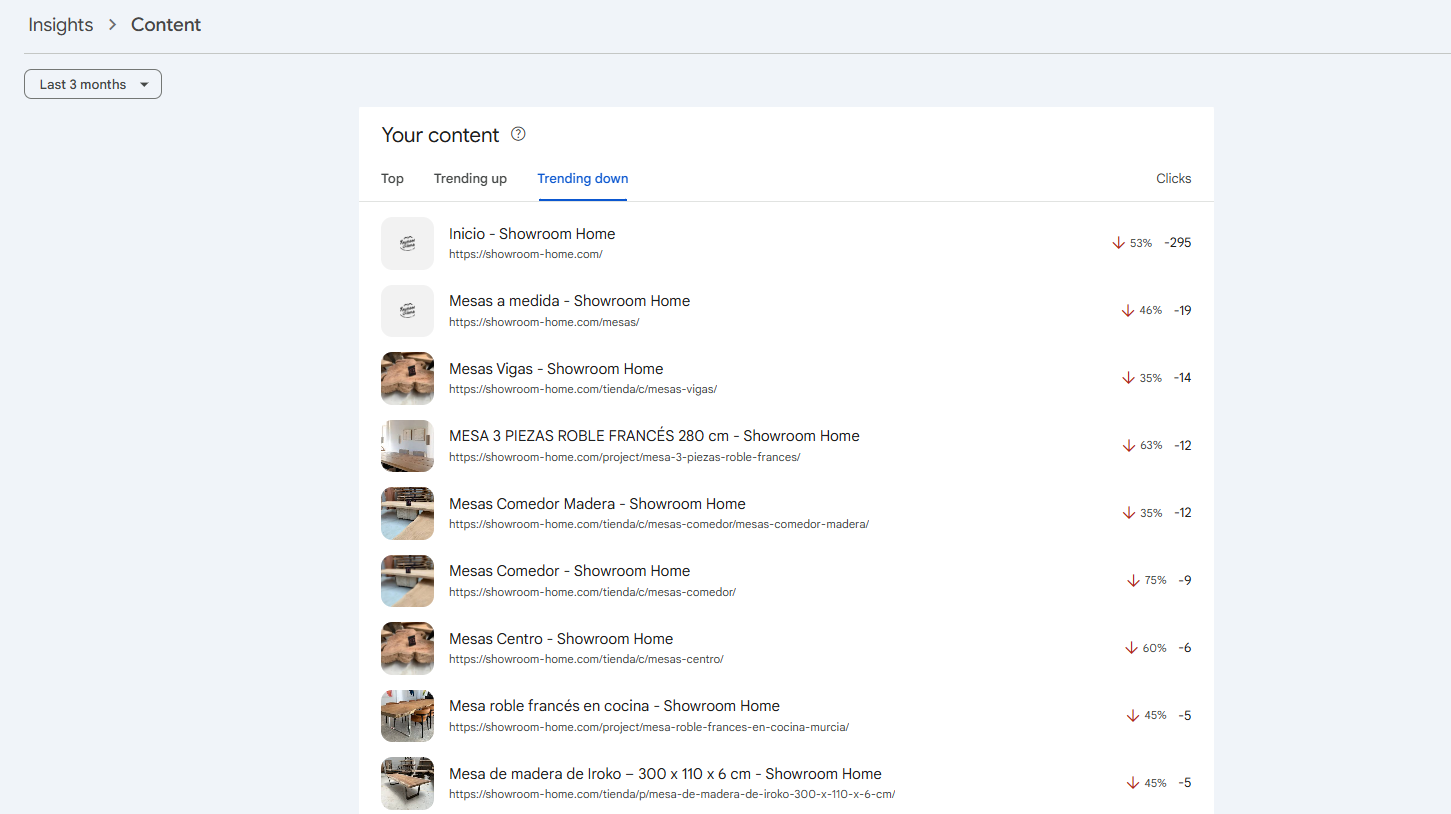
Task: Open the Last 3 months dropdown
Action: coord(93,85)
